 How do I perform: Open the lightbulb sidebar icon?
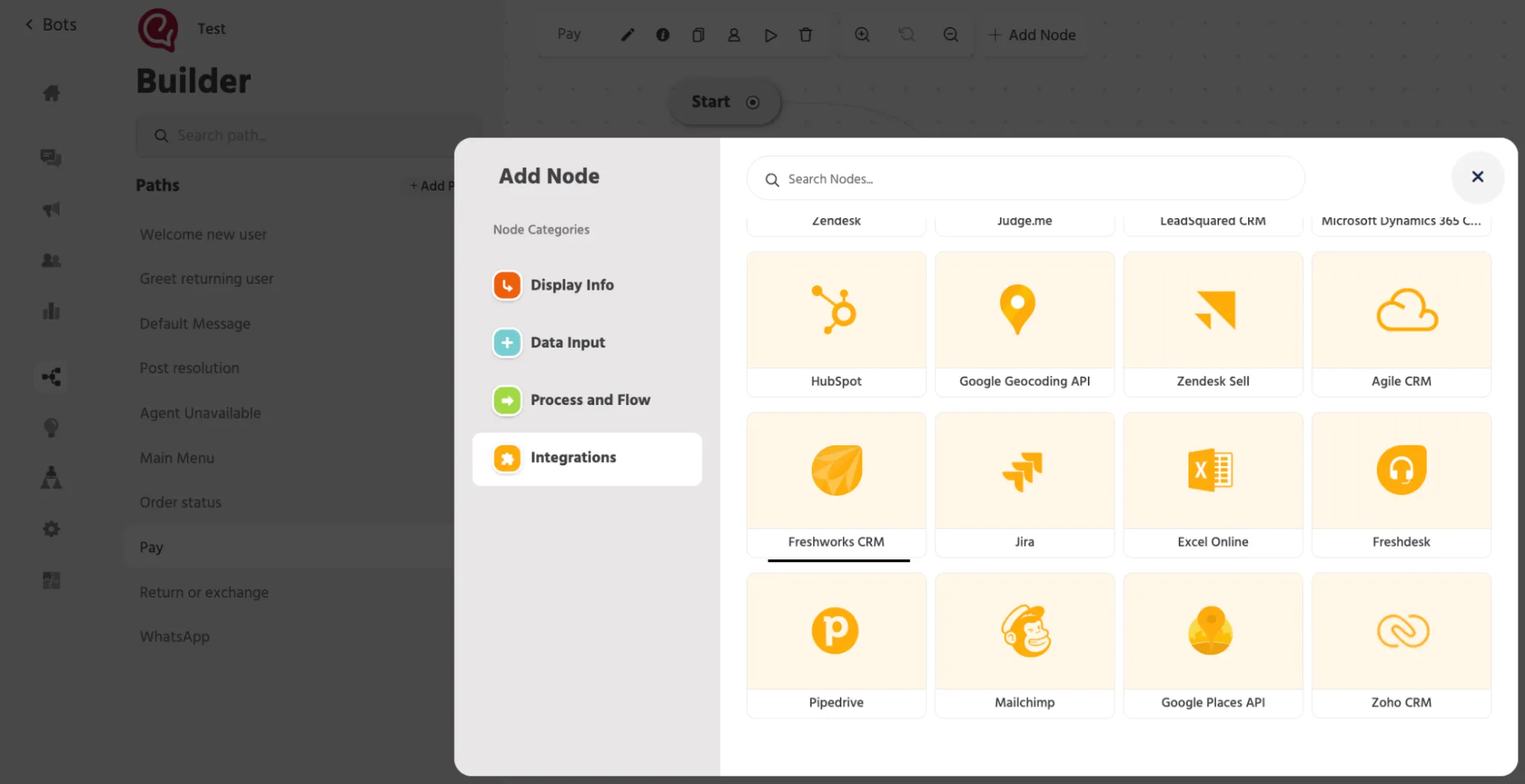pos(51,428)
